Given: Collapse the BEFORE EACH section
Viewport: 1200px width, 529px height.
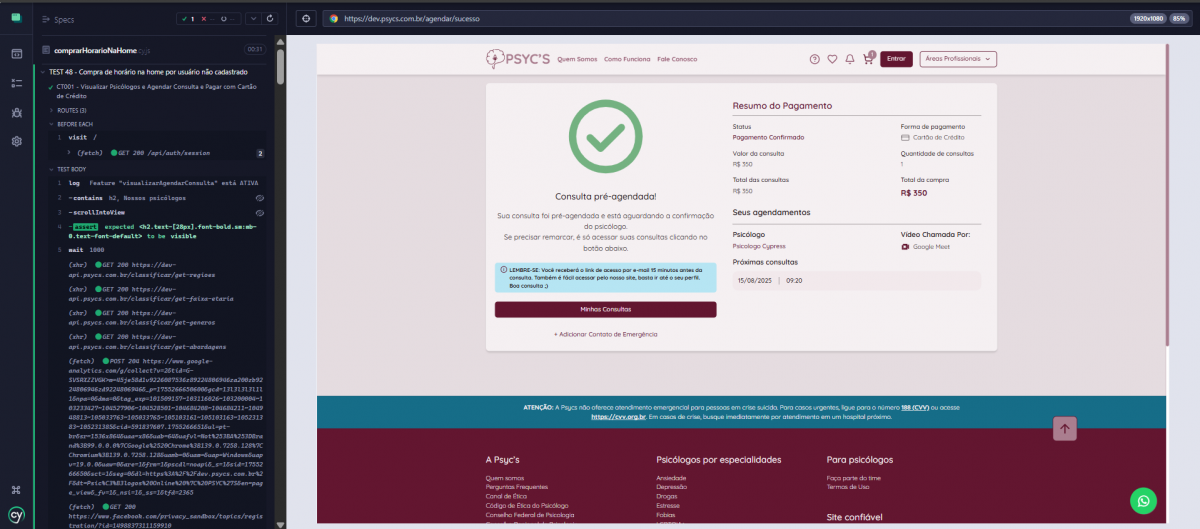Looking at the screenshot, I should click(74, 124).
